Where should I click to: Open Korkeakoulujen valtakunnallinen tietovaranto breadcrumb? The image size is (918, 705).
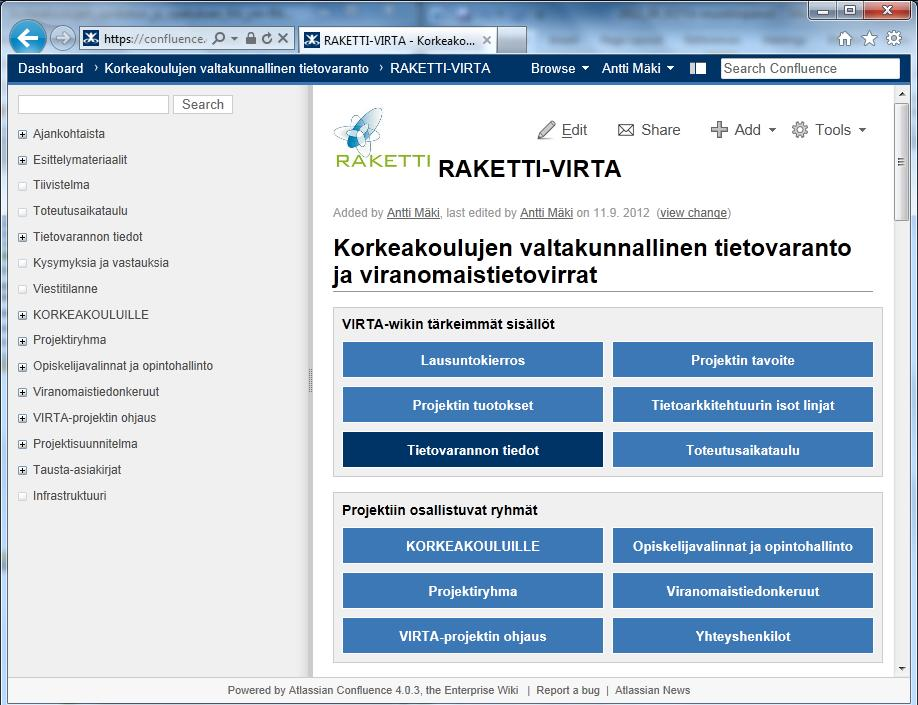pyautogui.click(x=237, y=69)
